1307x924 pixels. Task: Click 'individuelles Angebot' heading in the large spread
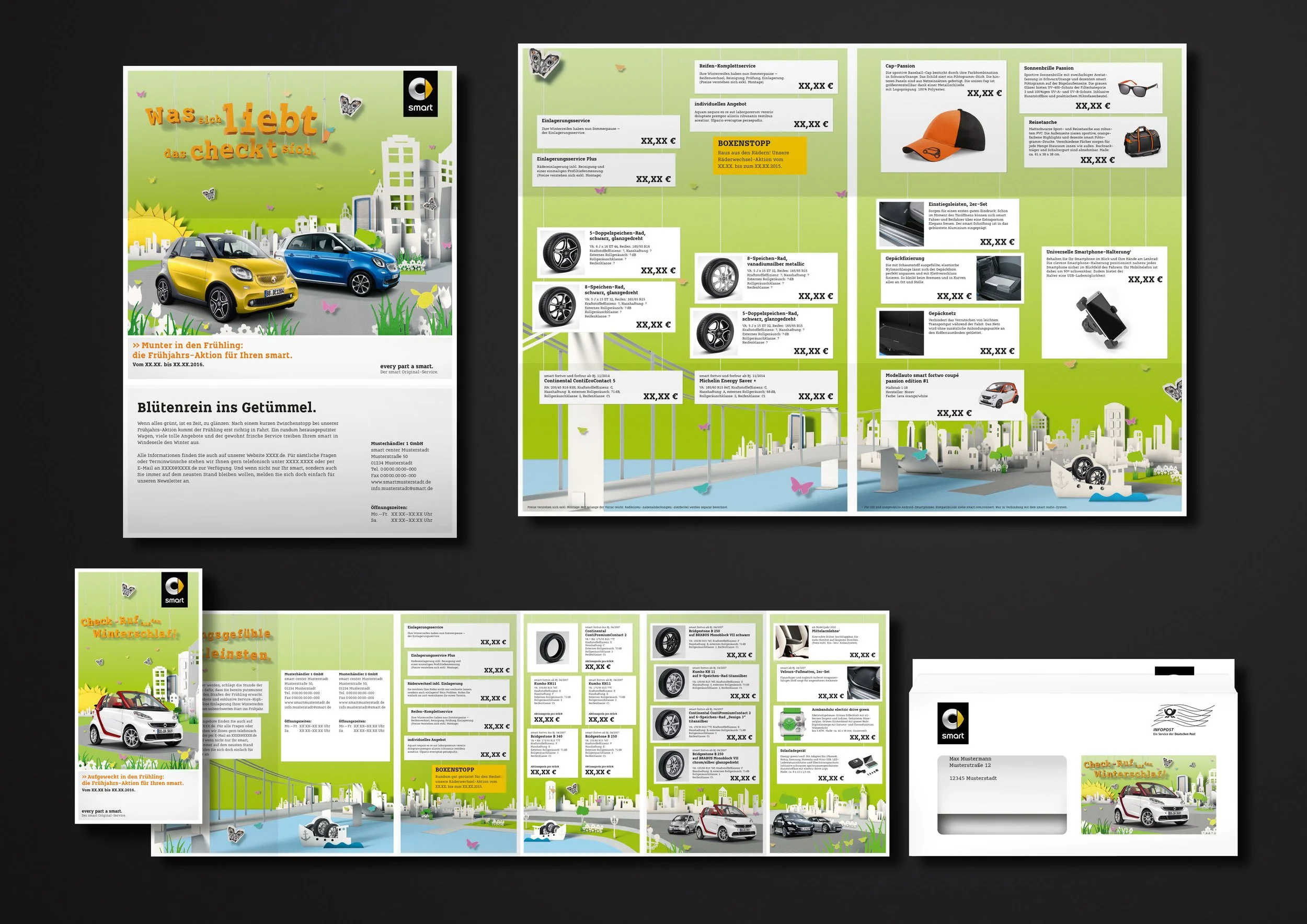pyautogui.click(x=720, y=104)
